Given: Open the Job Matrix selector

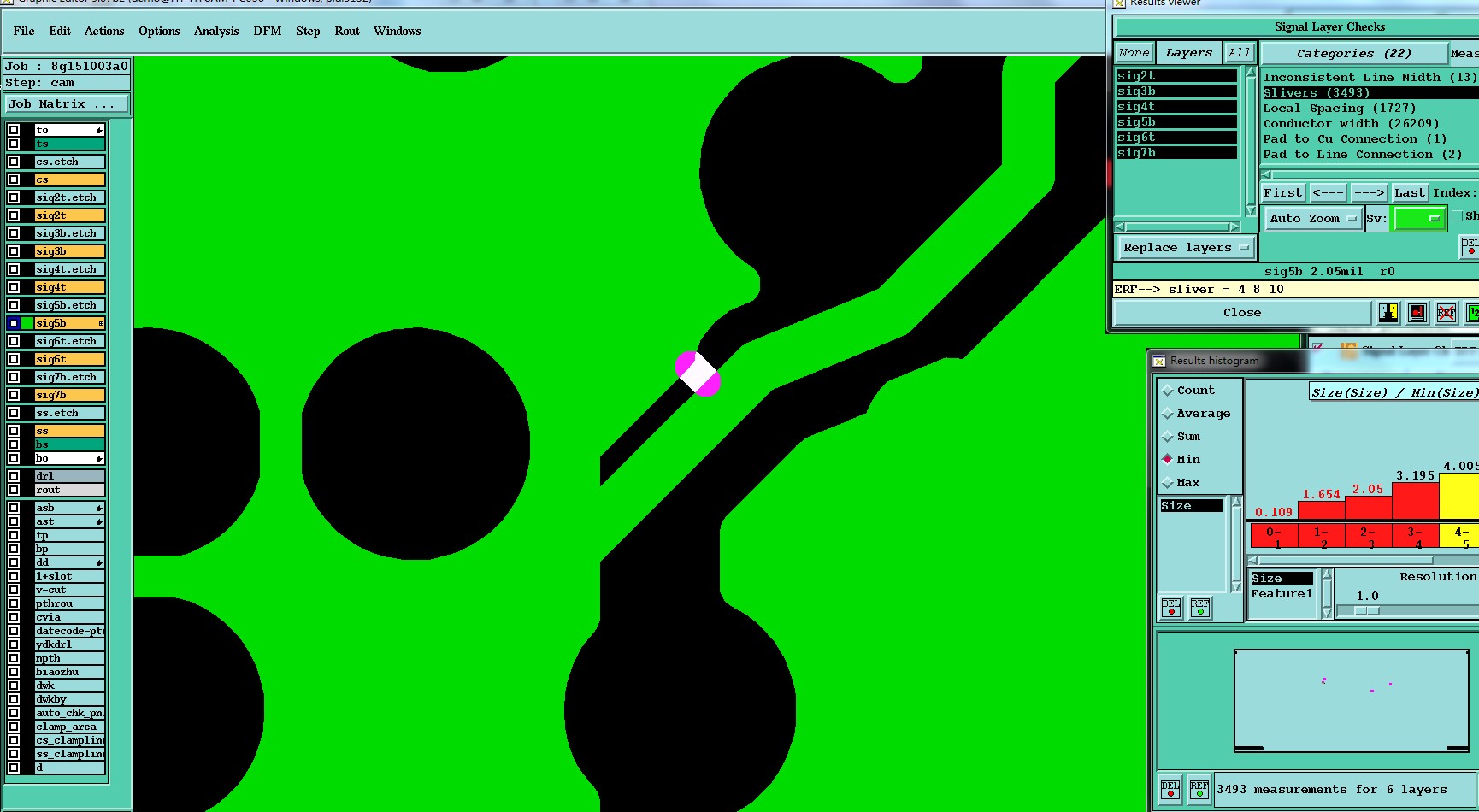Looking at the screenshot, I should click(x=67, y=104).
